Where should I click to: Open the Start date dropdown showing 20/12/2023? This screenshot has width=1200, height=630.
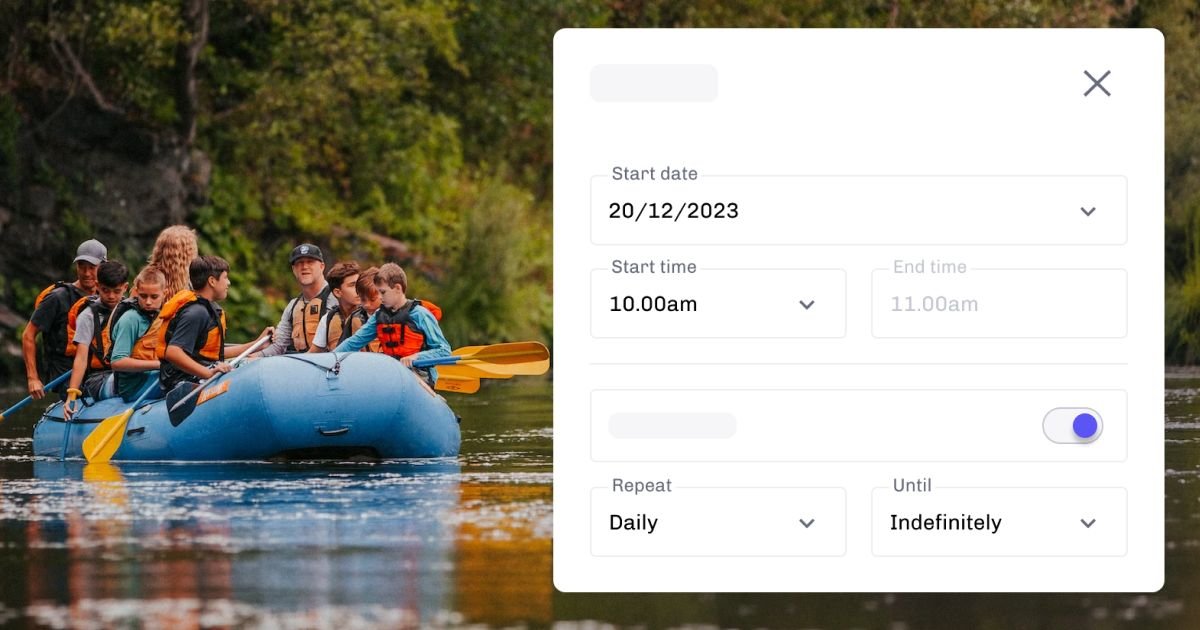840,211
